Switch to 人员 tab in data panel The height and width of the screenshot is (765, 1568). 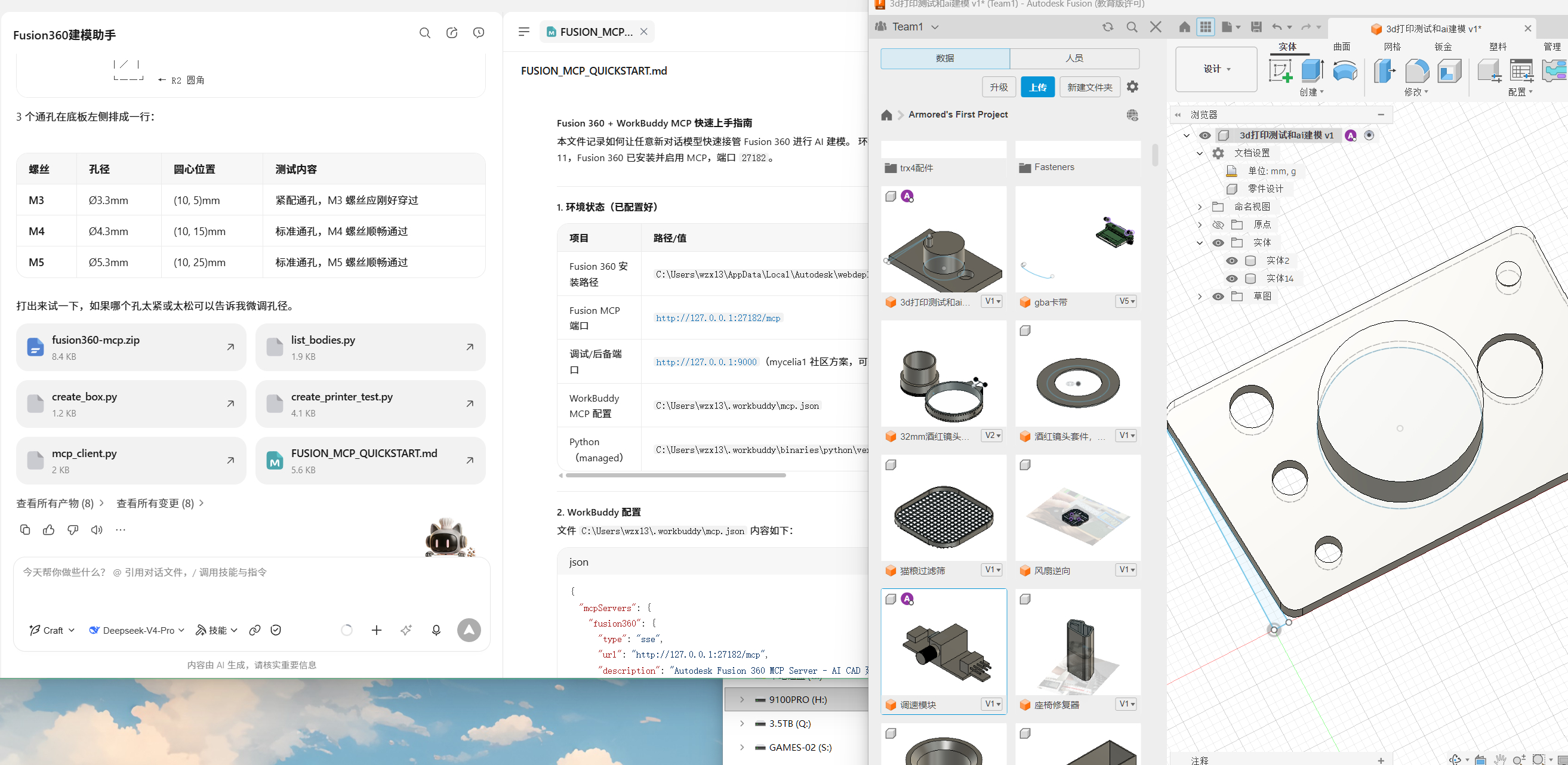(1074, 58)
